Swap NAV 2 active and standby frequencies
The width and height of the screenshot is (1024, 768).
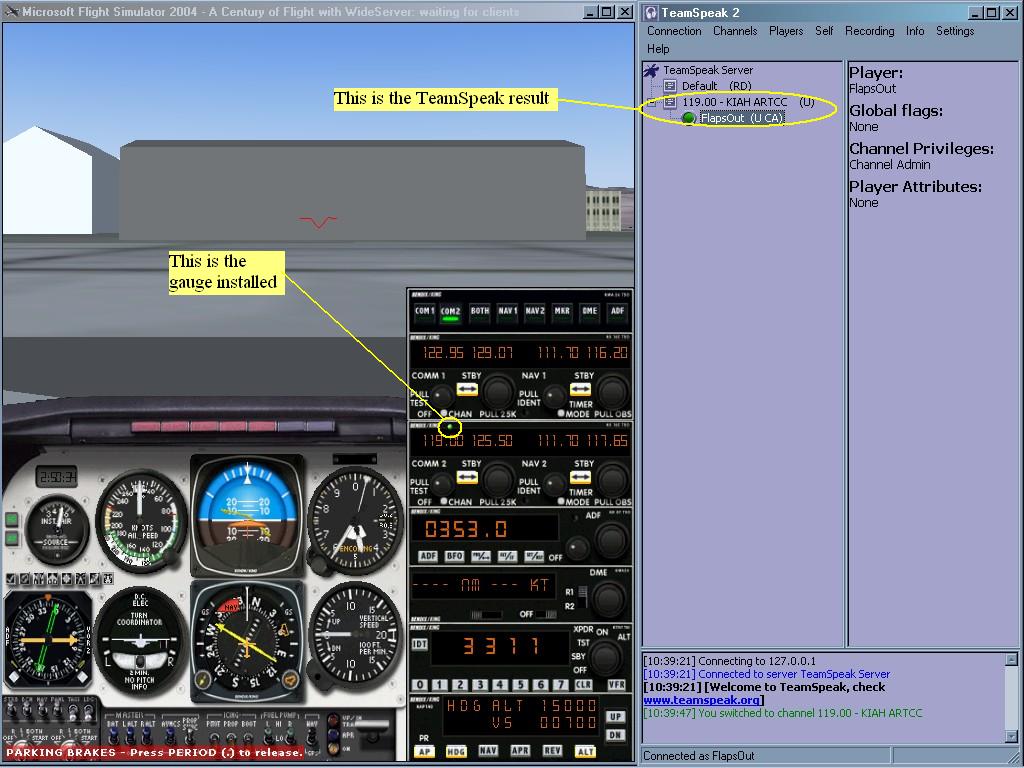(580, 477)
